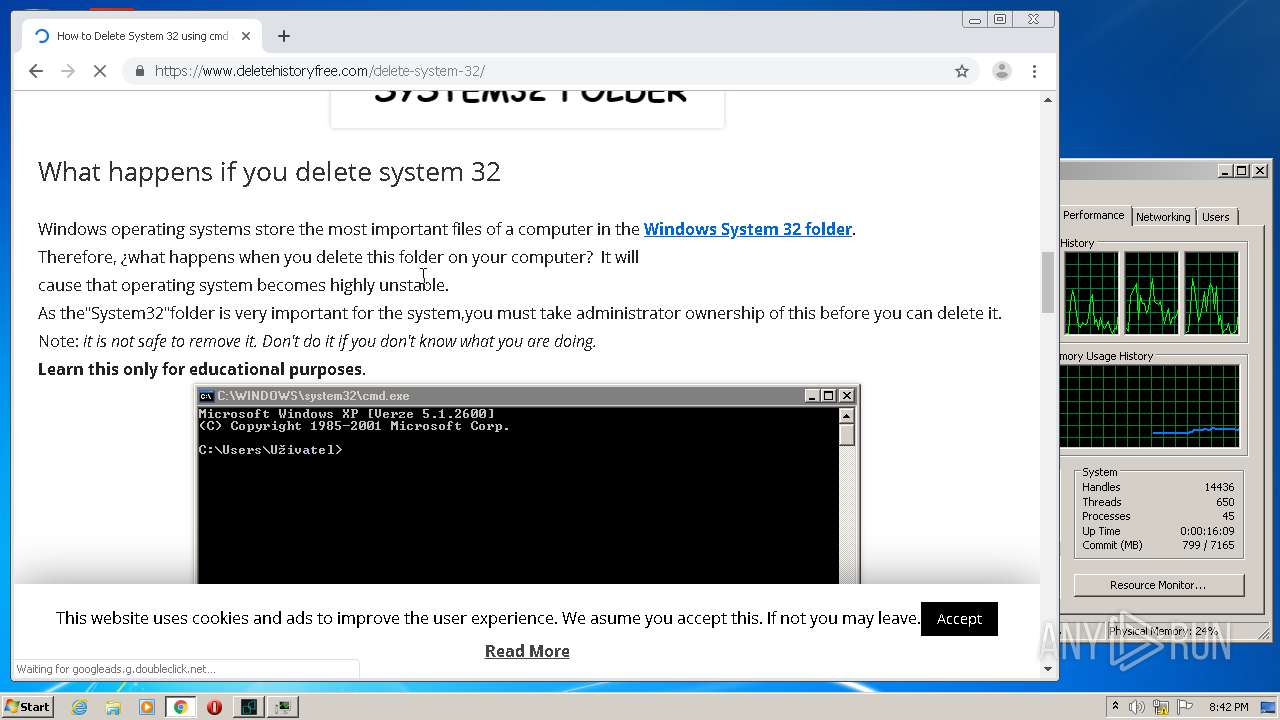
Task: View site security padlock info
Action: point(139,71)
